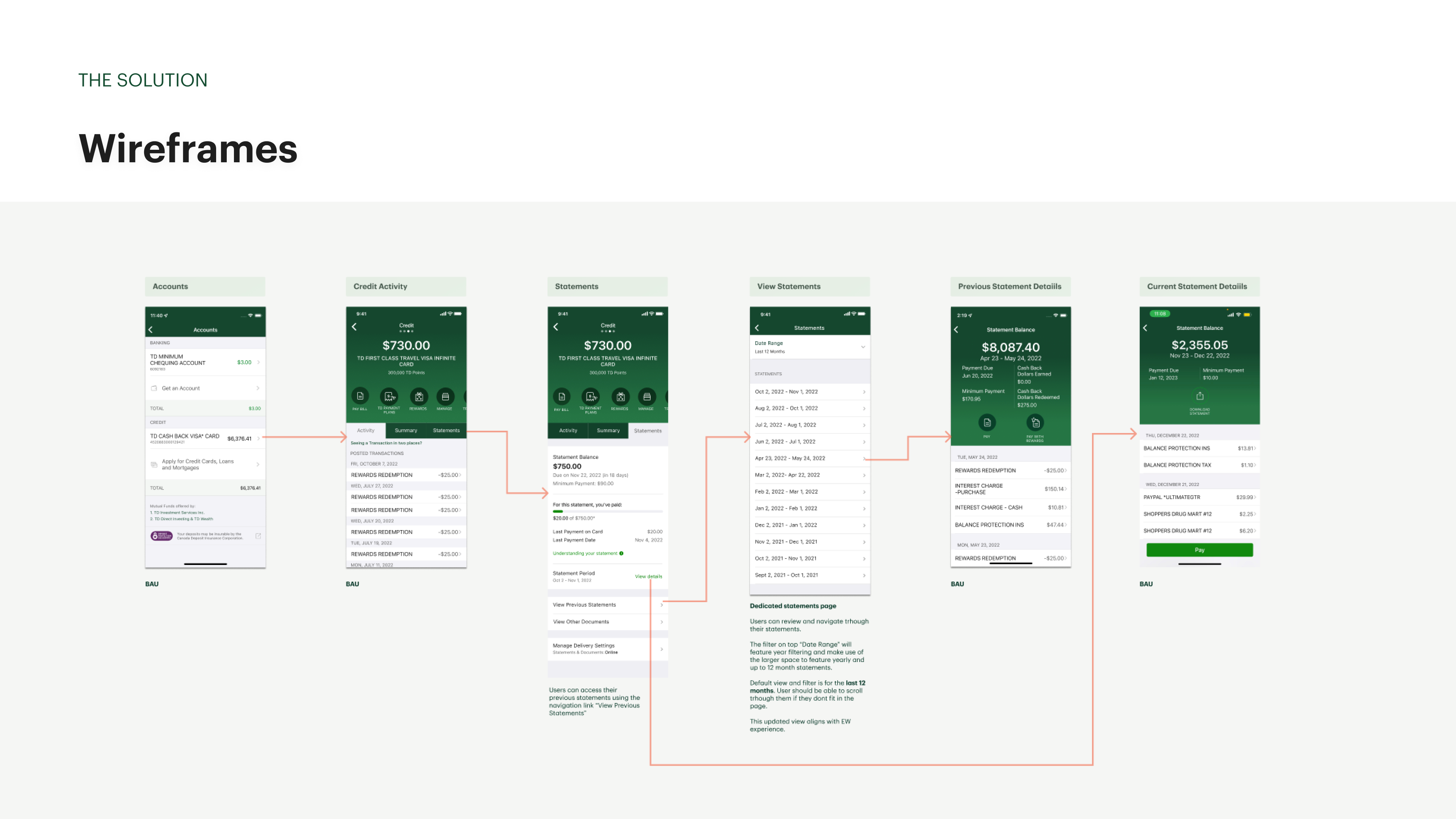Tap Rewards icon in Credit Activity wireframe
This screenshot has height=819, width=1456.
419,396
